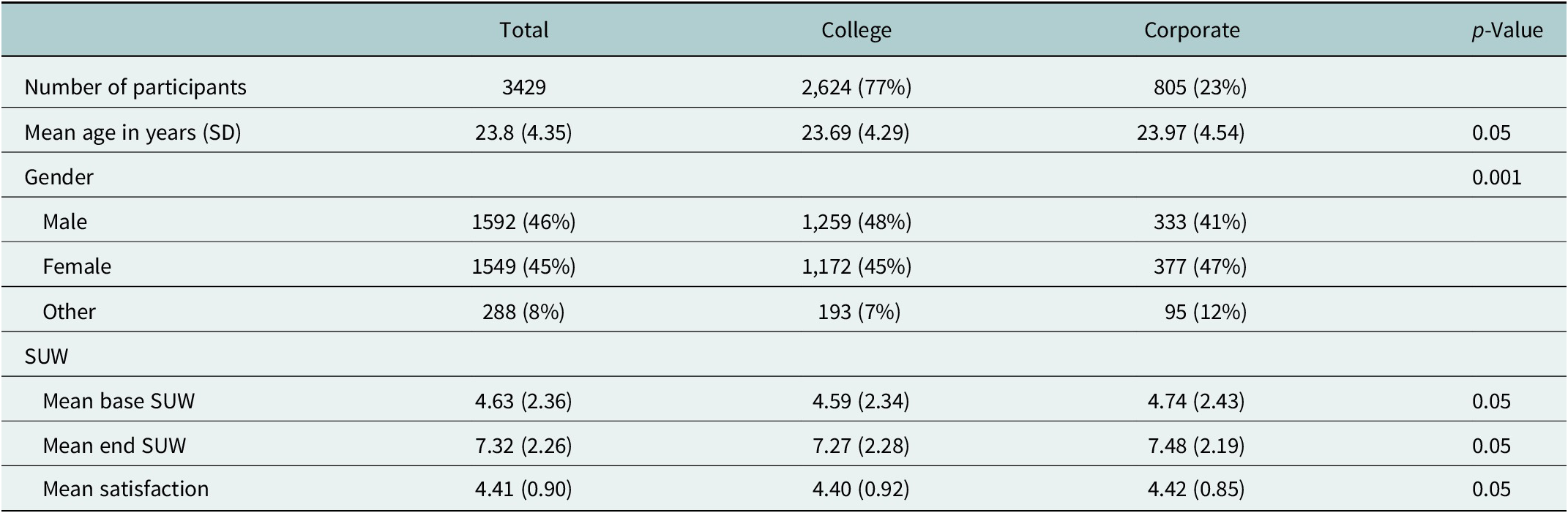The height and width of the screenshot is (513, 1568).
Task: Click total mean satisfaction value 4.41 (0.90)
Action: (523, 489)
